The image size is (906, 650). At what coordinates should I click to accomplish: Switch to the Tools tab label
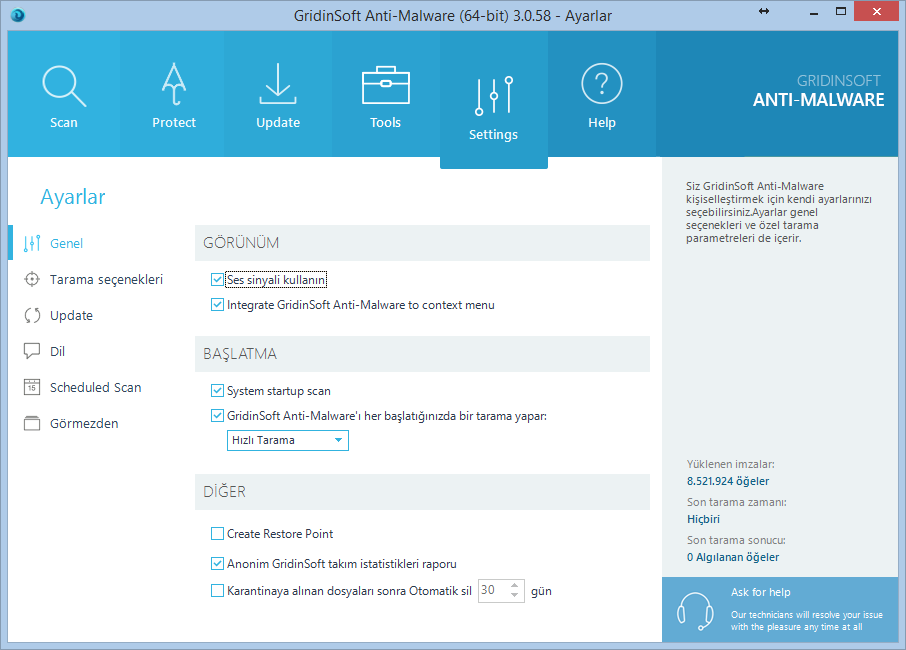click(x=385, y=122)
